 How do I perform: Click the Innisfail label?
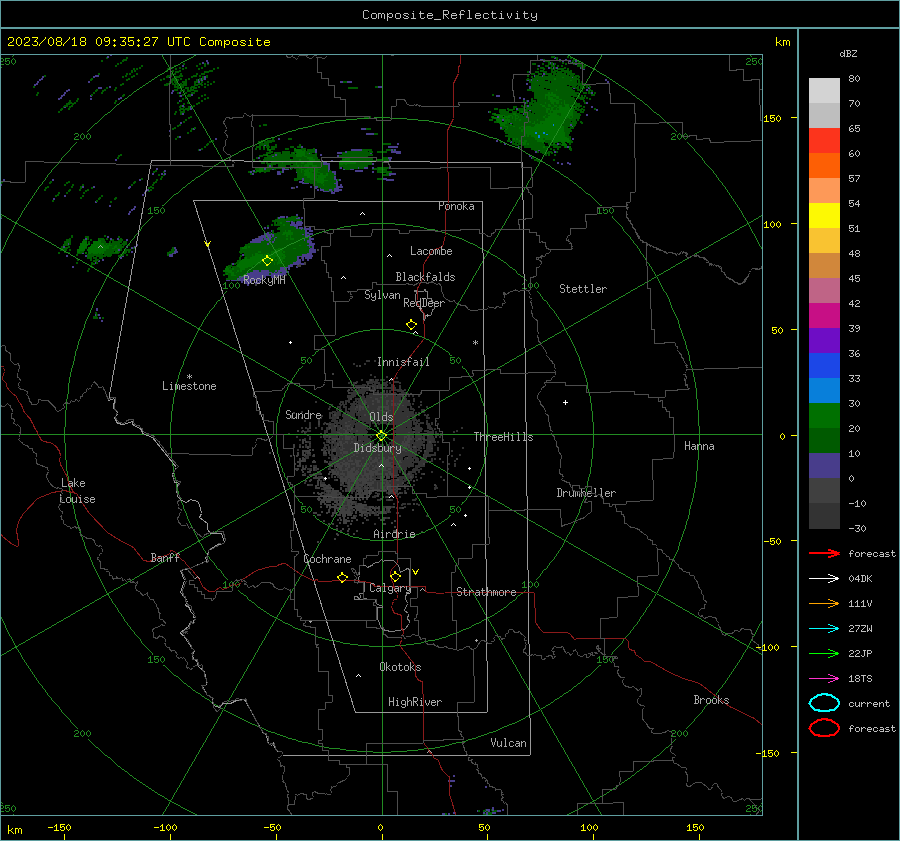(x=403, y=362)
